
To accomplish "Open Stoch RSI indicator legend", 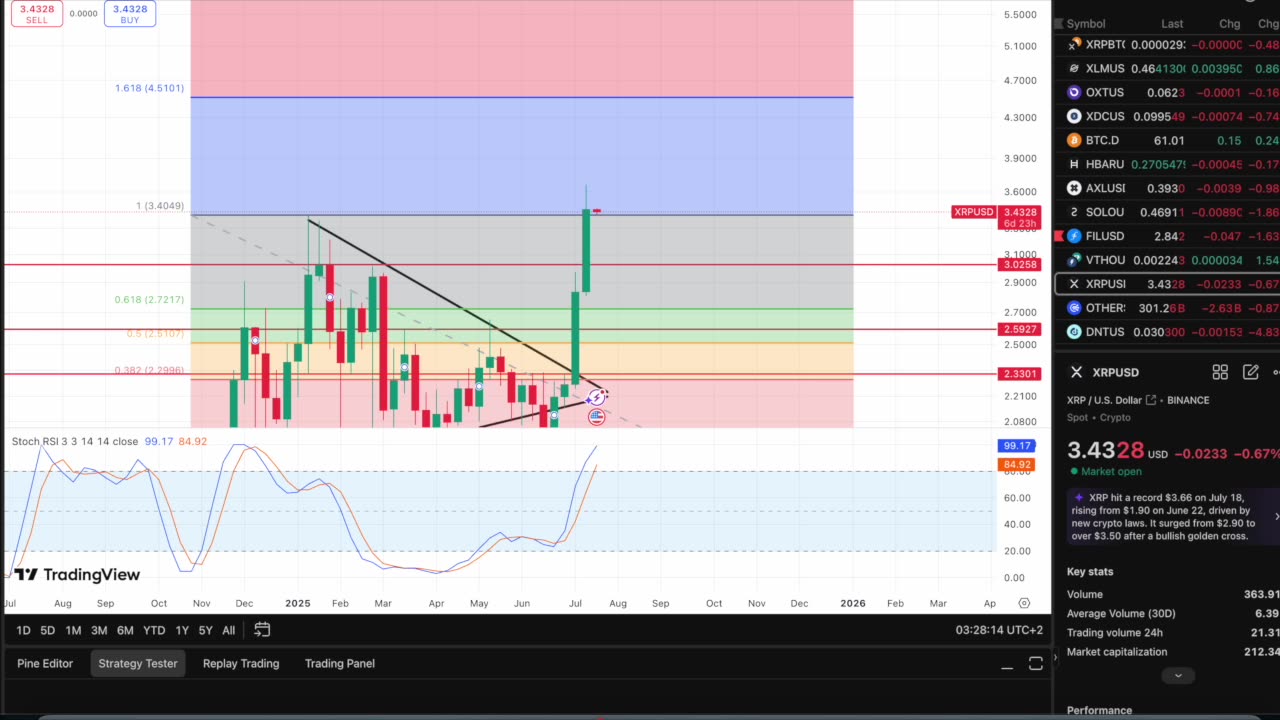I will click(75, 441).
